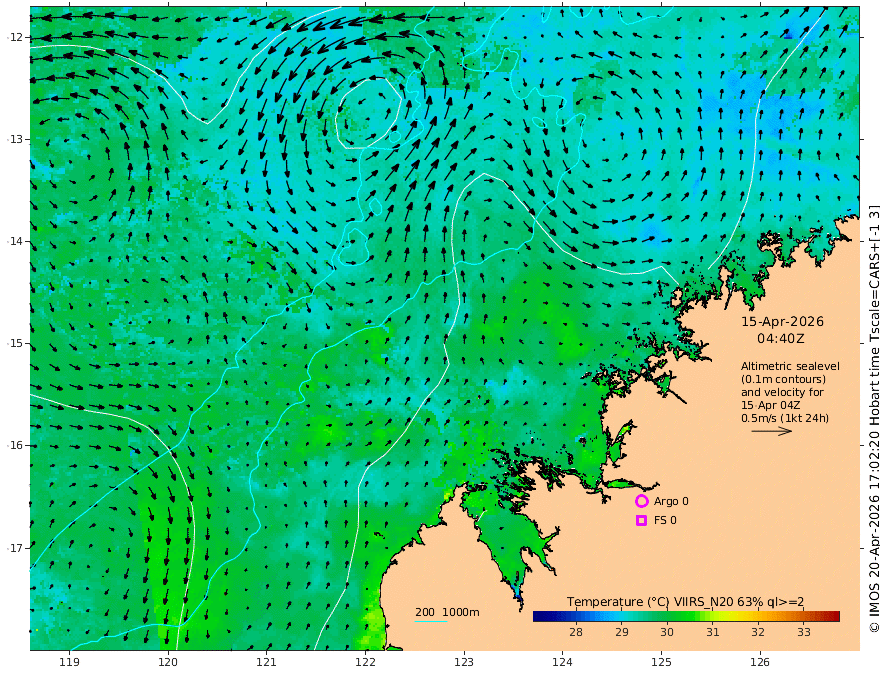This screenshot has height=680, width=880.
Task: Click the 'Argo 0' label
Action: tap(671, 502)
